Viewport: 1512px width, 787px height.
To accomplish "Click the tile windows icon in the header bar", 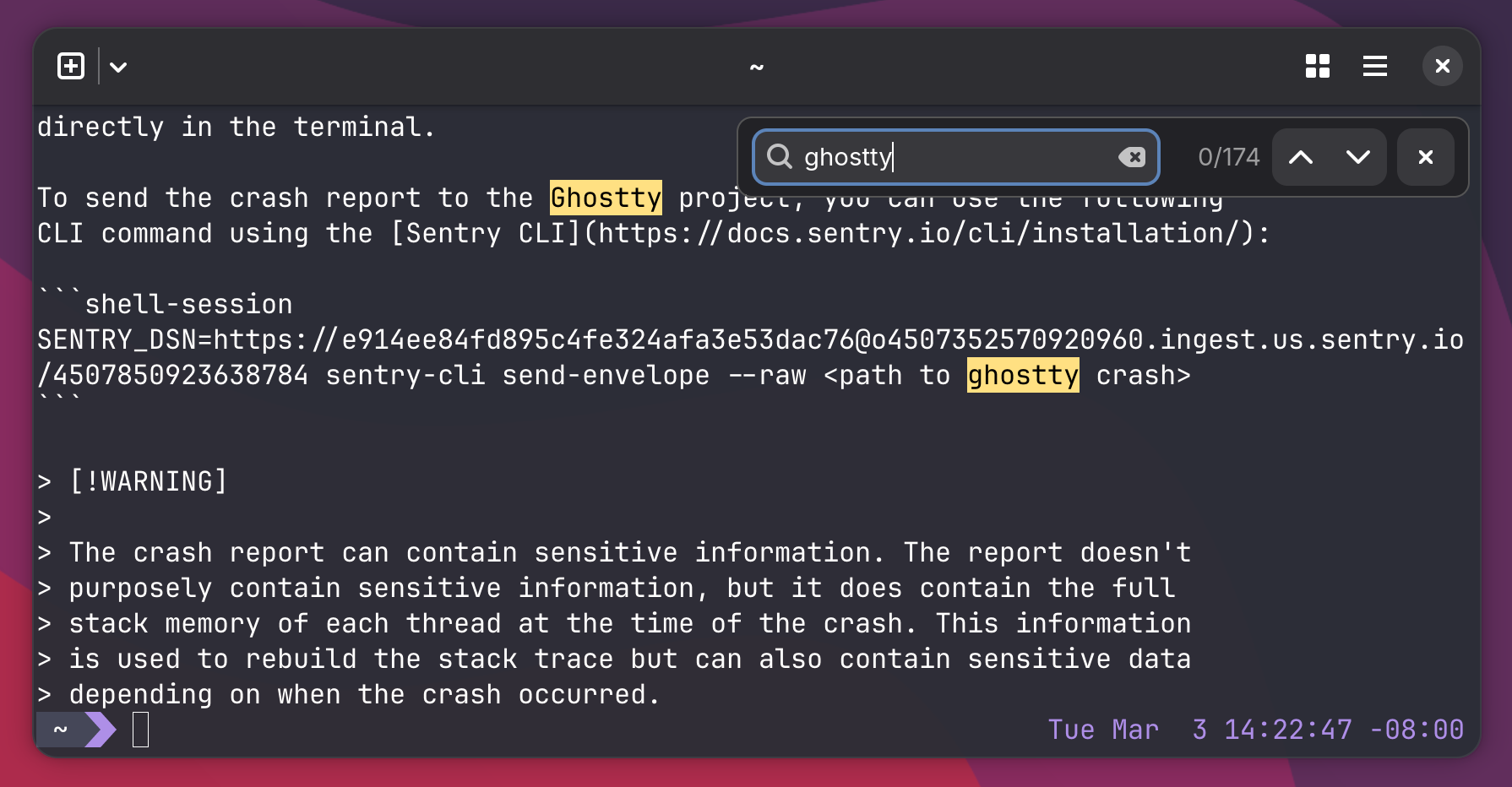I will click(1317, 66).
